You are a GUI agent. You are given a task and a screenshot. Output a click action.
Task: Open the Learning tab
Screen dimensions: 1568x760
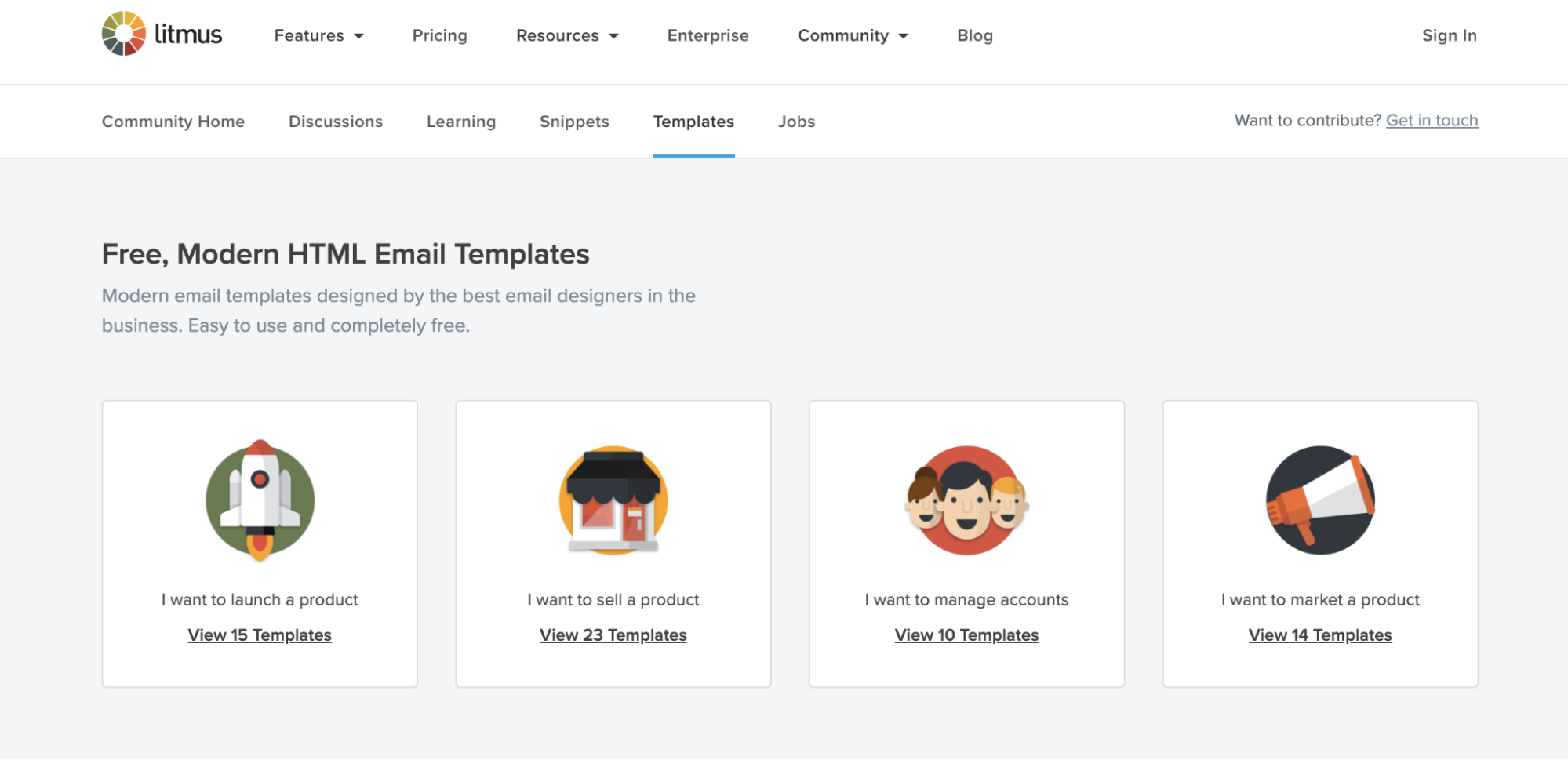pos(461,122)
